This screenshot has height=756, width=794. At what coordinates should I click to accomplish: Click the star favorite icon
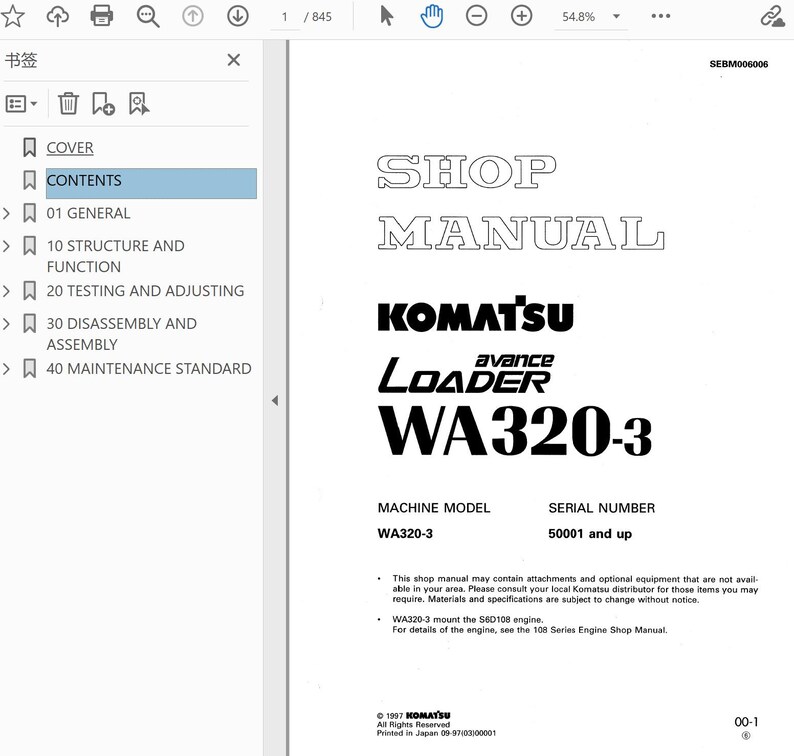pos(13,16)
